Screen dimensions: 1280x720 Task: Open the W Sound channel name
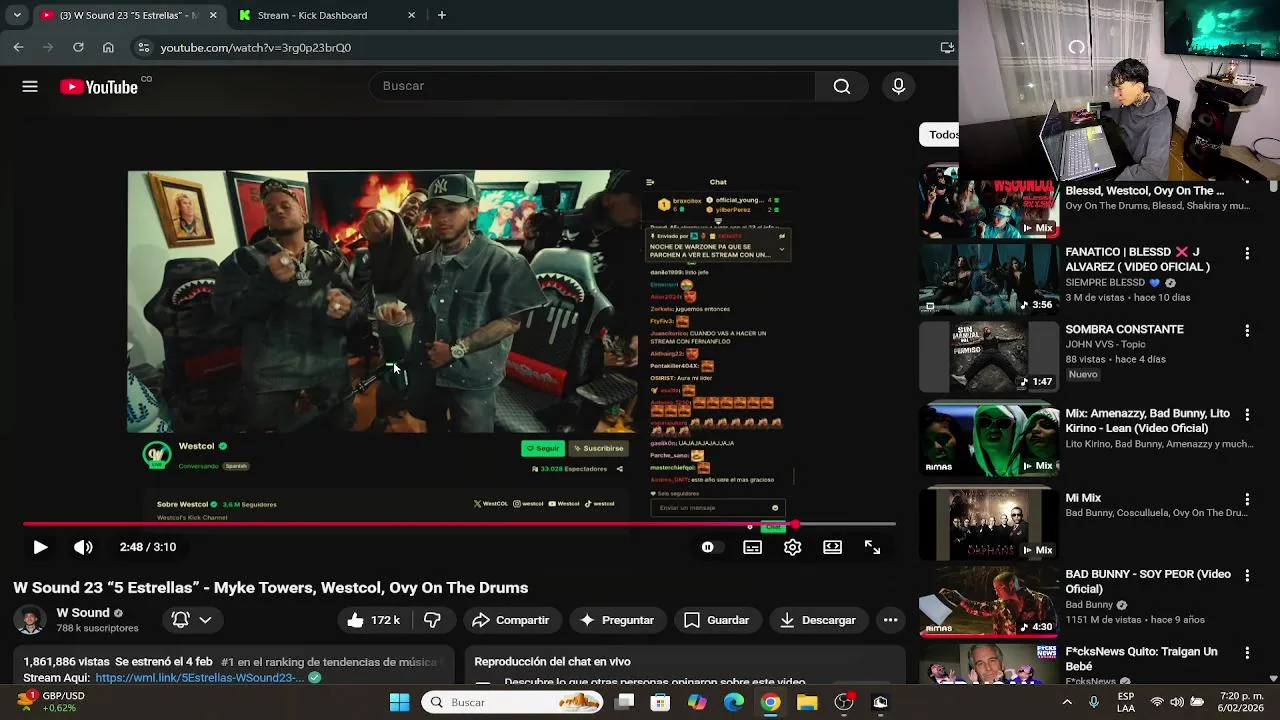(x=83, y=613)
